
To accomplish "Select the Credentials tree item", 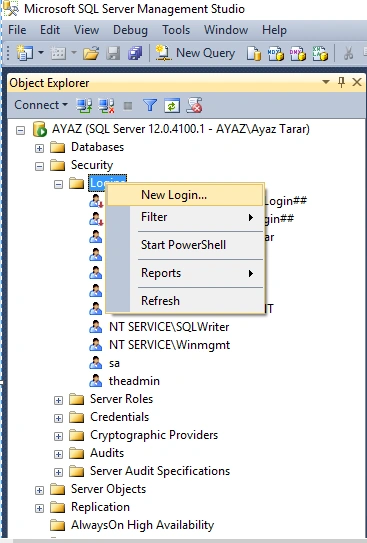I will coord(119,417).
